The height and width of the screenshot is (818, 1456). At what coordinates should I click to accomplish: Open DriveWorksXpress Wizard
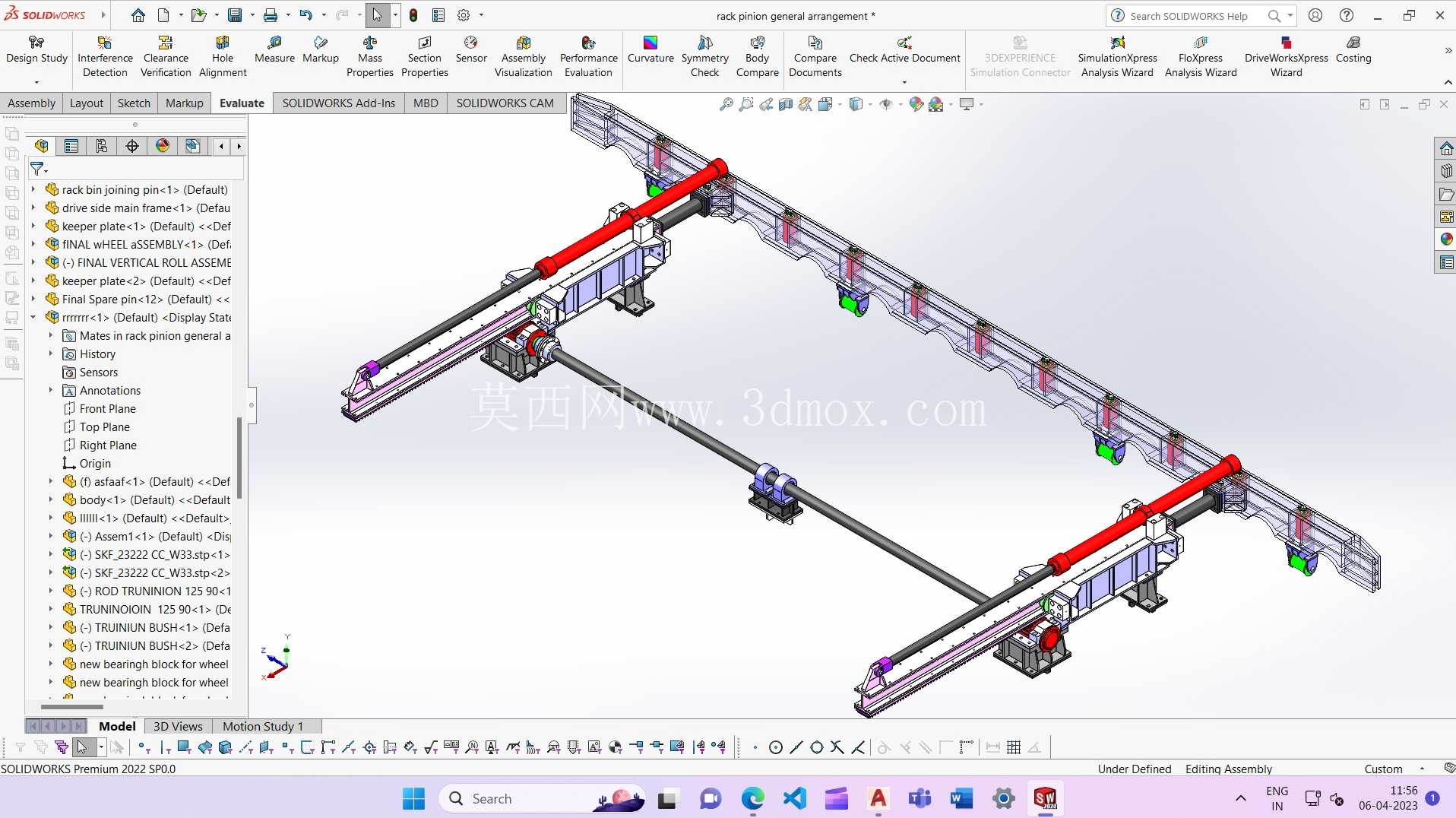point(1286,57)
